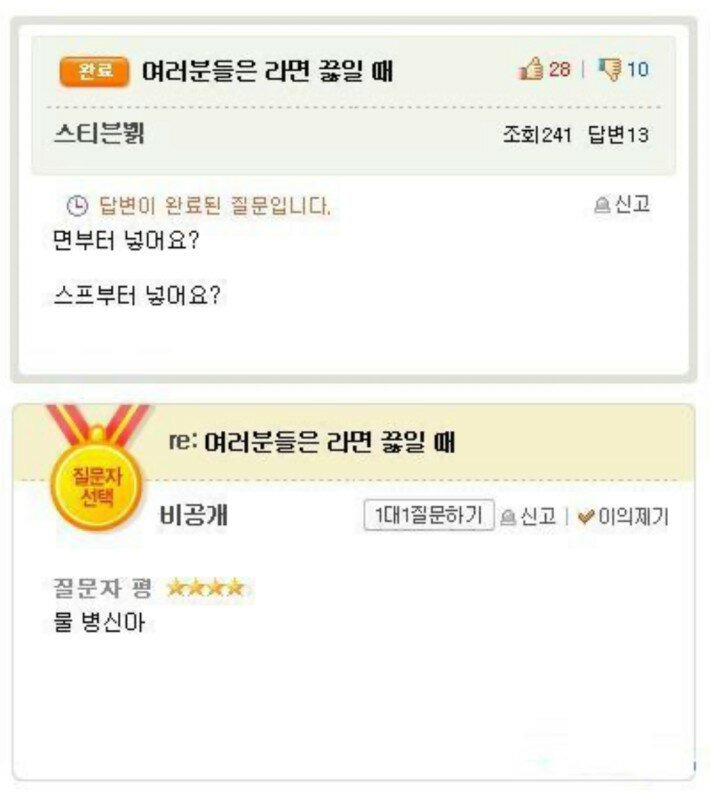Screen dimensions: 710x800
Task: Click the clock icon beside answered notice
Action: (x=78, y=206)
